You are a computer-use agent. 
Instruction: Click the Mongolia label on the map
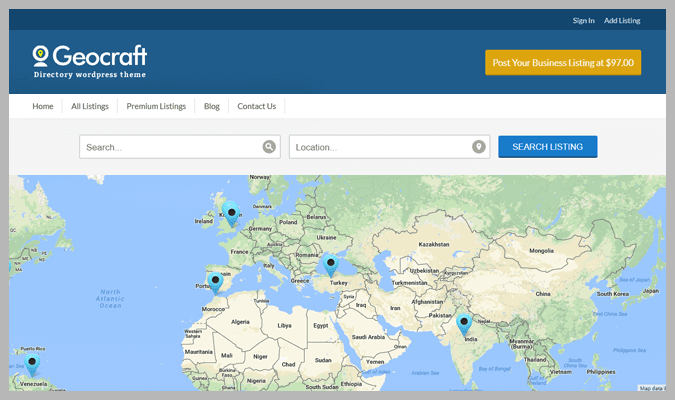click(x=542, y=251)
